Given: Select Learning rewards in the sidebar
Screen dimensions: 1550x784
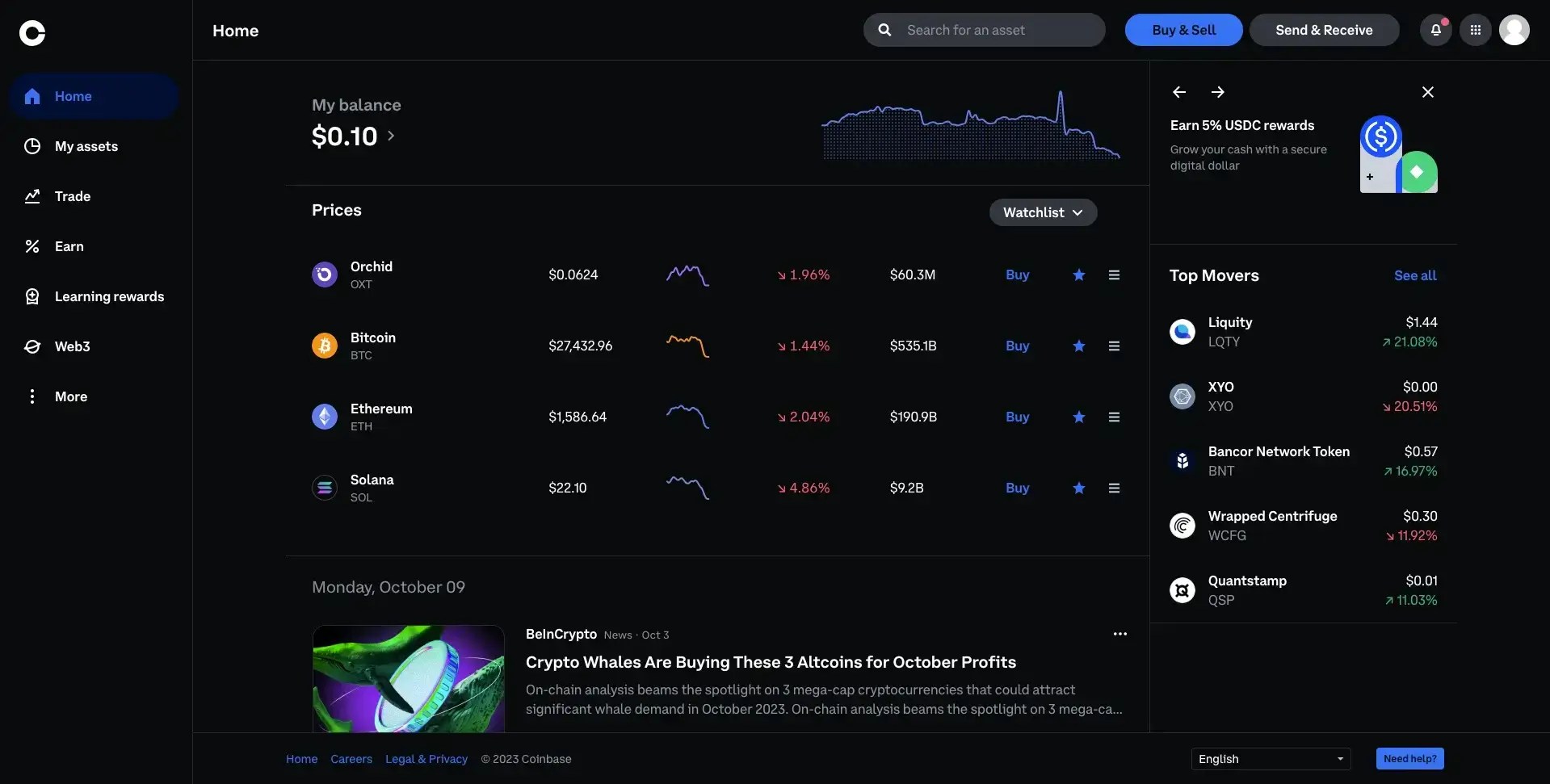Looking at the screenshot, I should pyautogui.click(x=32, y=296).
